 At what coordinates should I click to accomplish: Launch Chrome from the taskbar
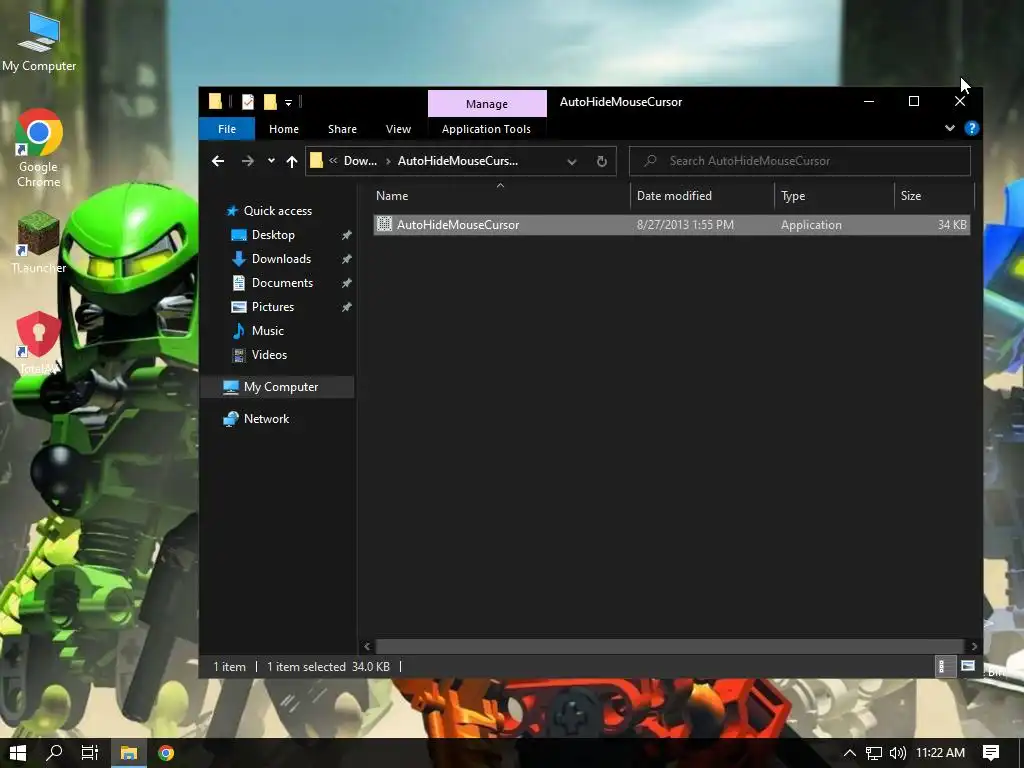tap(166, 753)
